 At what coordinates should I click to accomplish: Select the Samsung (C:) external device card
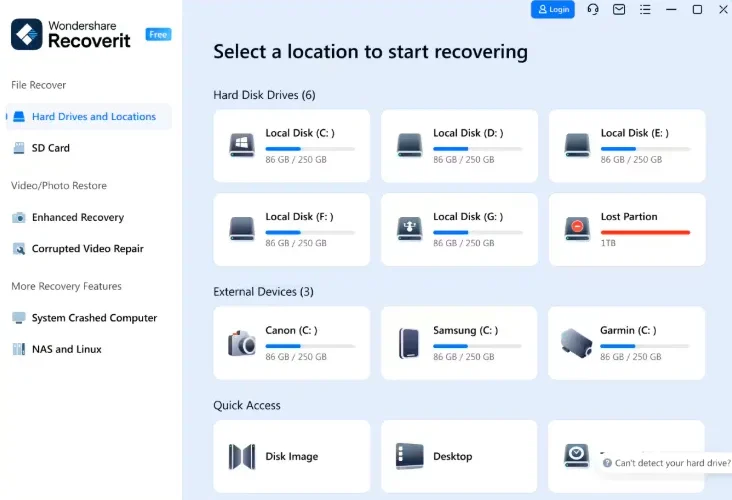coord(459,343)
